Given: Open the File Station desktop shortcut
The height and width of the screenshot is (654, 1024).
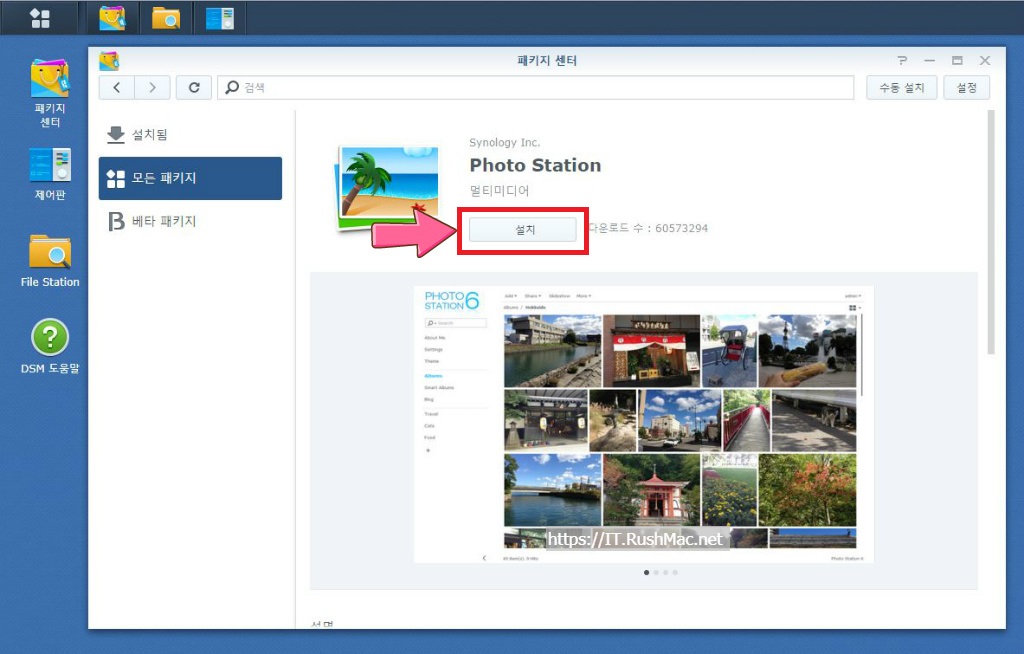Looking at the screenshot, I should pos(50,261).
